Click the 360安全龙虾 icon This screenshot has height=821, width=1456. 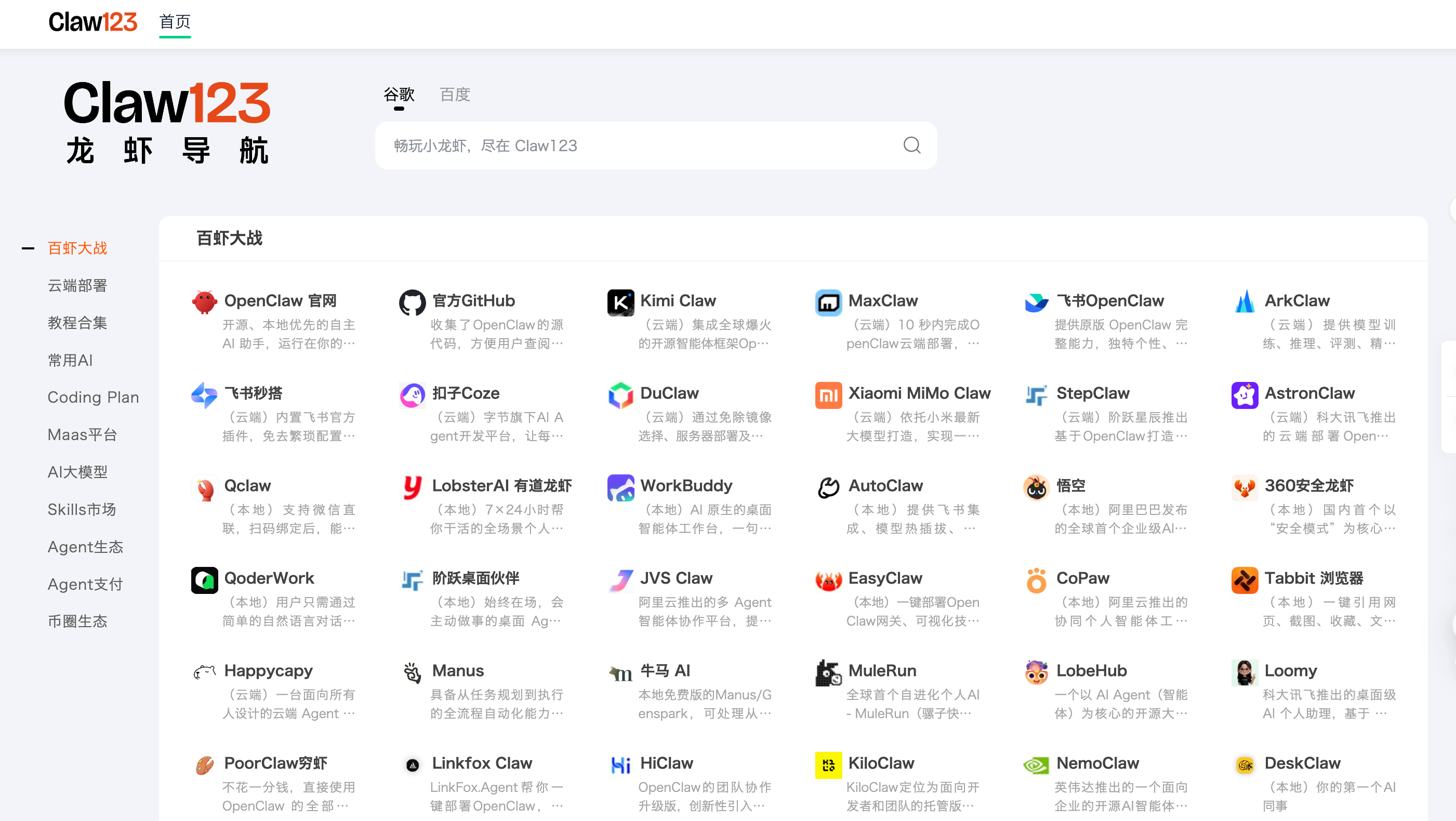tap(1244, 487)
